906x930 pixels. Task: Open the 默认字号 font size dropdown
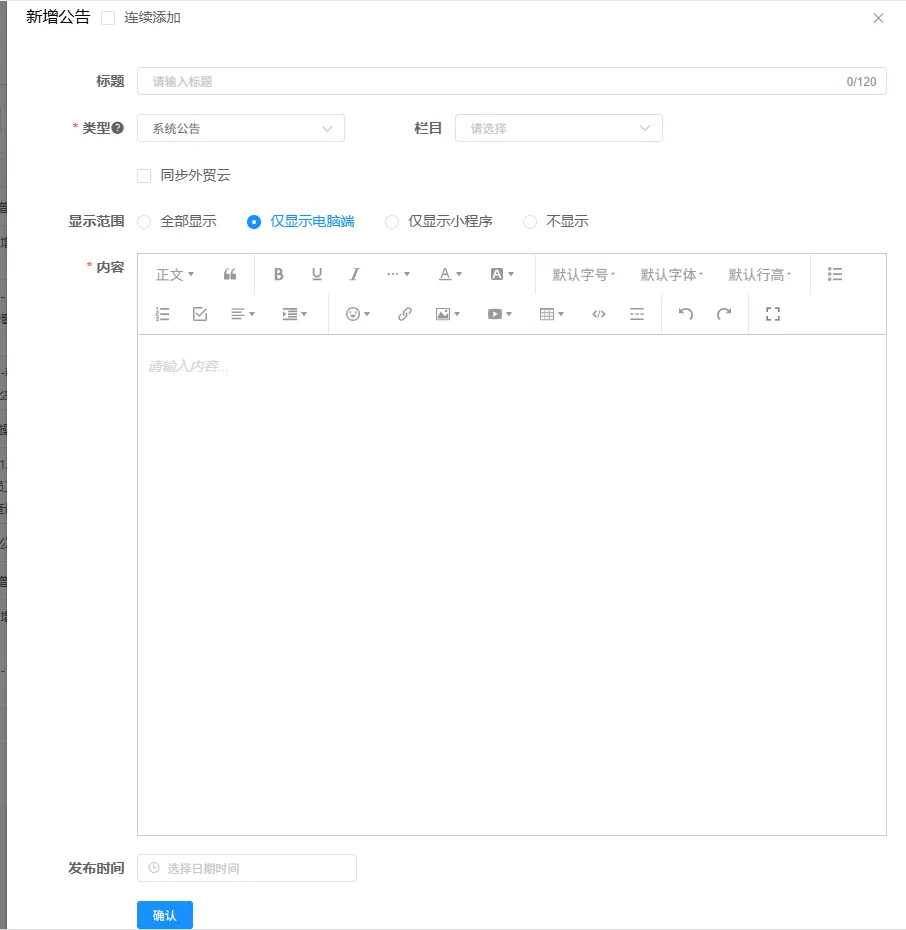[x=584, y=274]
